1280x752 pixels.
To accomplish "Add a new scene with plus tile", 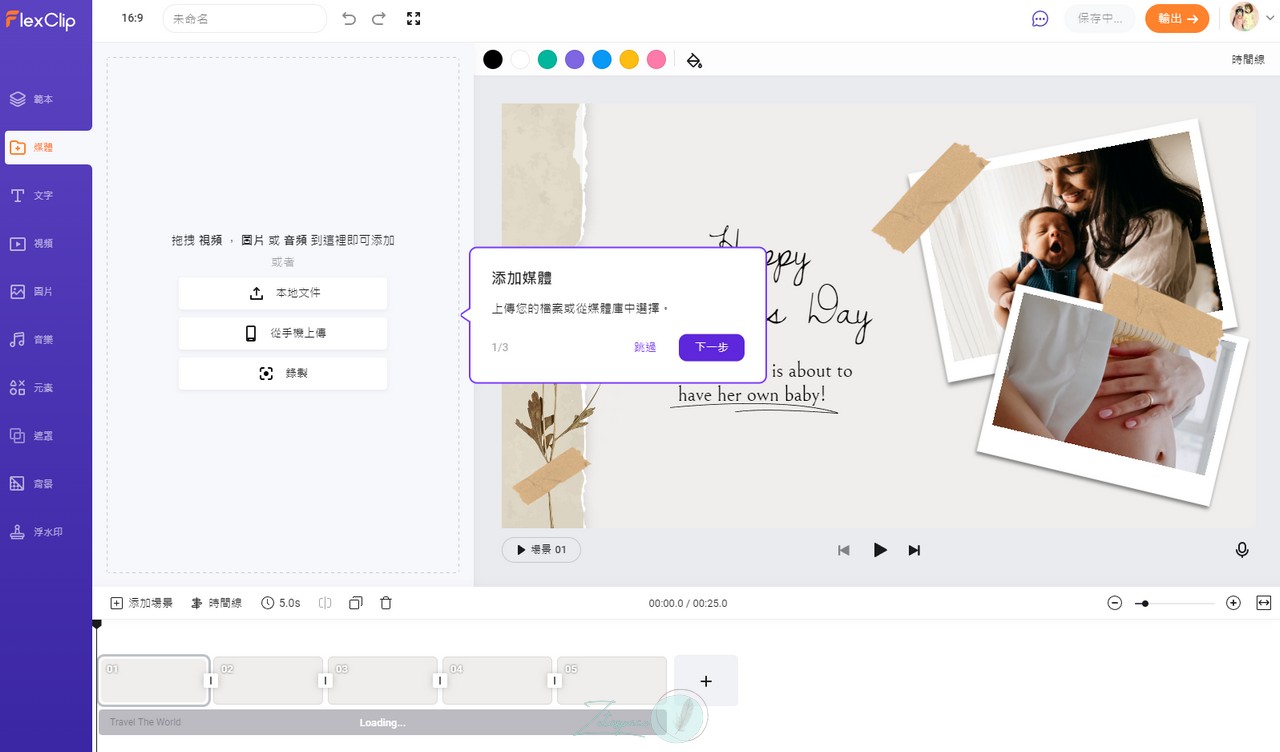I will 706,681.
